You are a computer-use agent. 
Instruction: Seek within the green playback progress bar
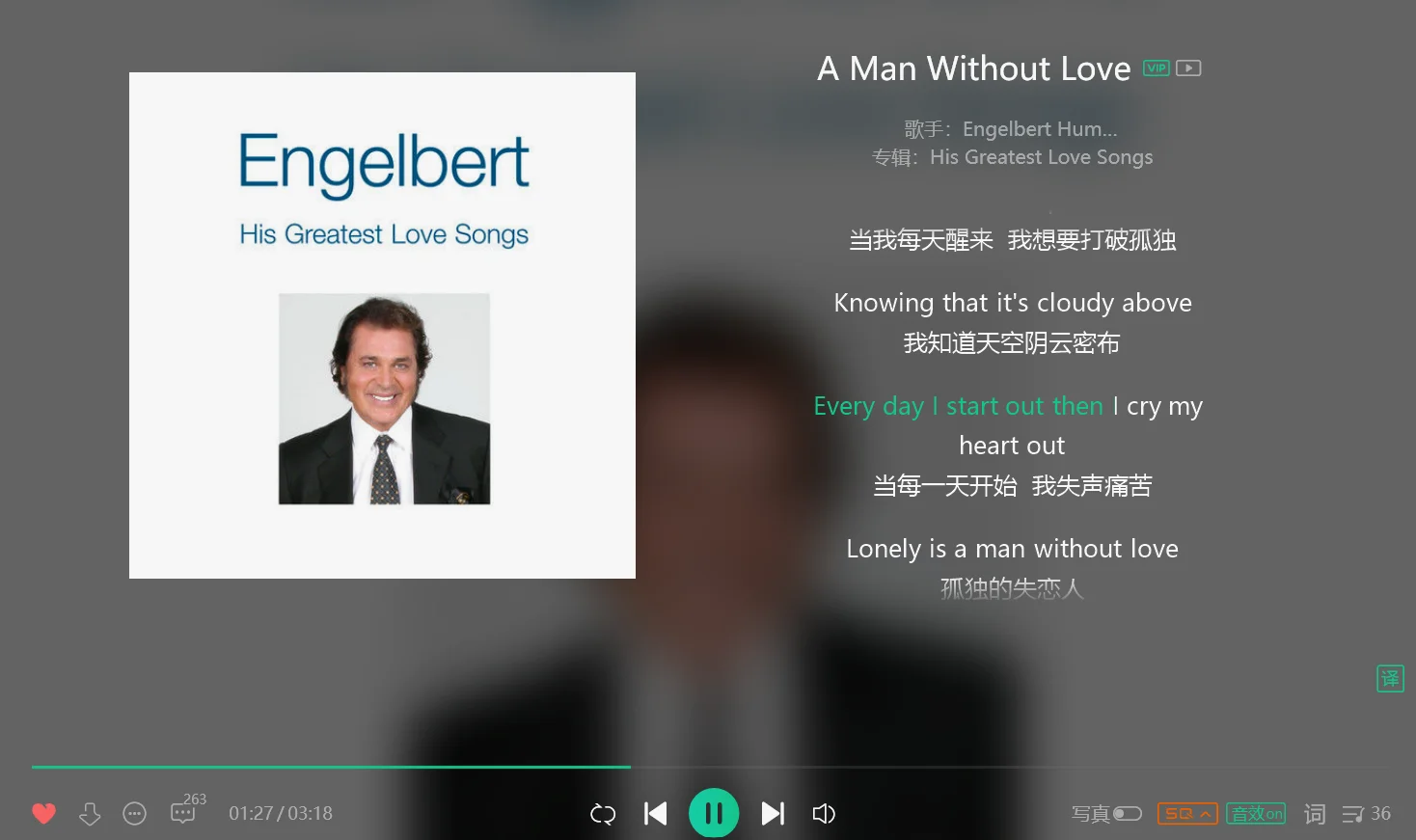point(710,767)
